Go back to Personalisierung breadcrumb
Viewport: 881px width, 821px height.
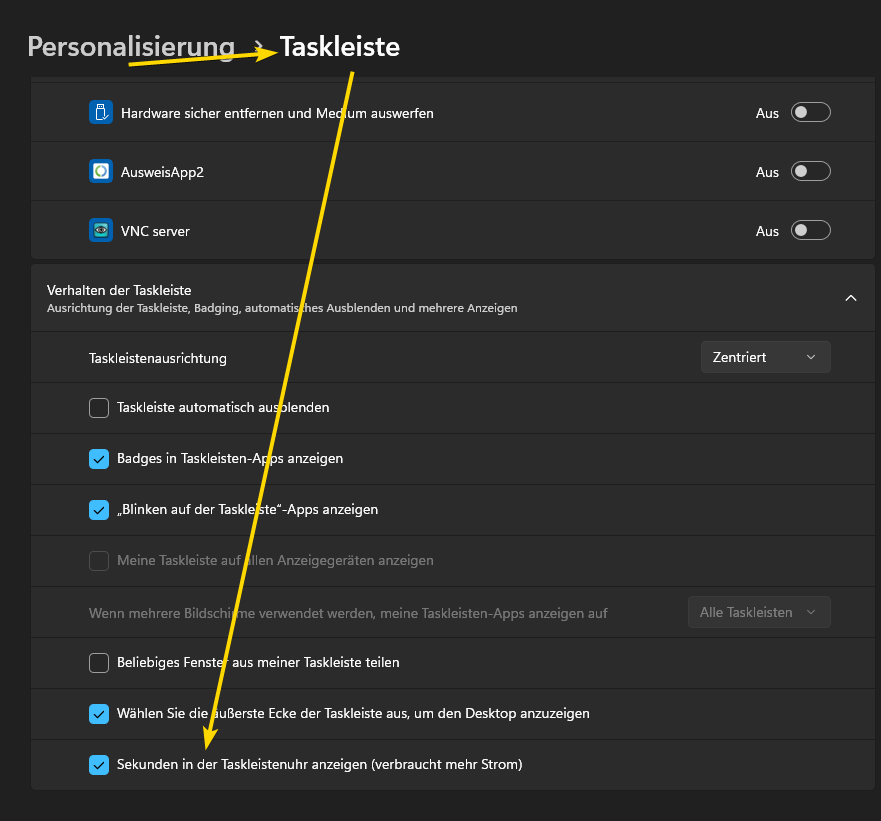click(131, 46)
